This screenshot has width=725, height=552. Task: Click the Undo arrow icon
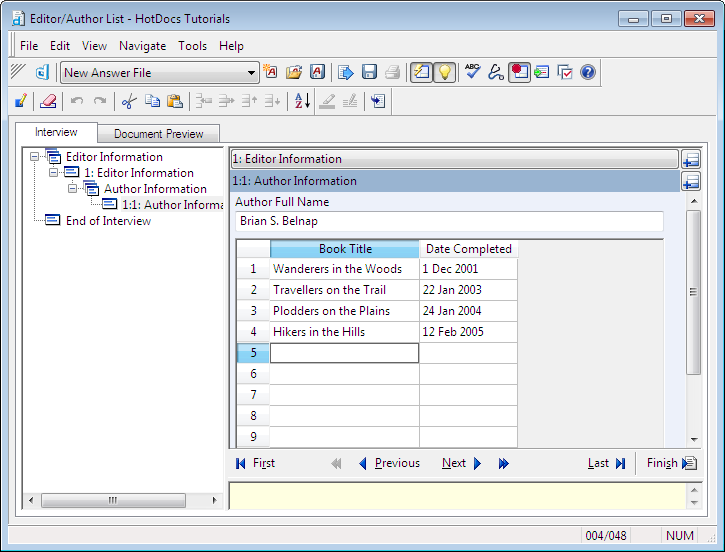[77, 101]
